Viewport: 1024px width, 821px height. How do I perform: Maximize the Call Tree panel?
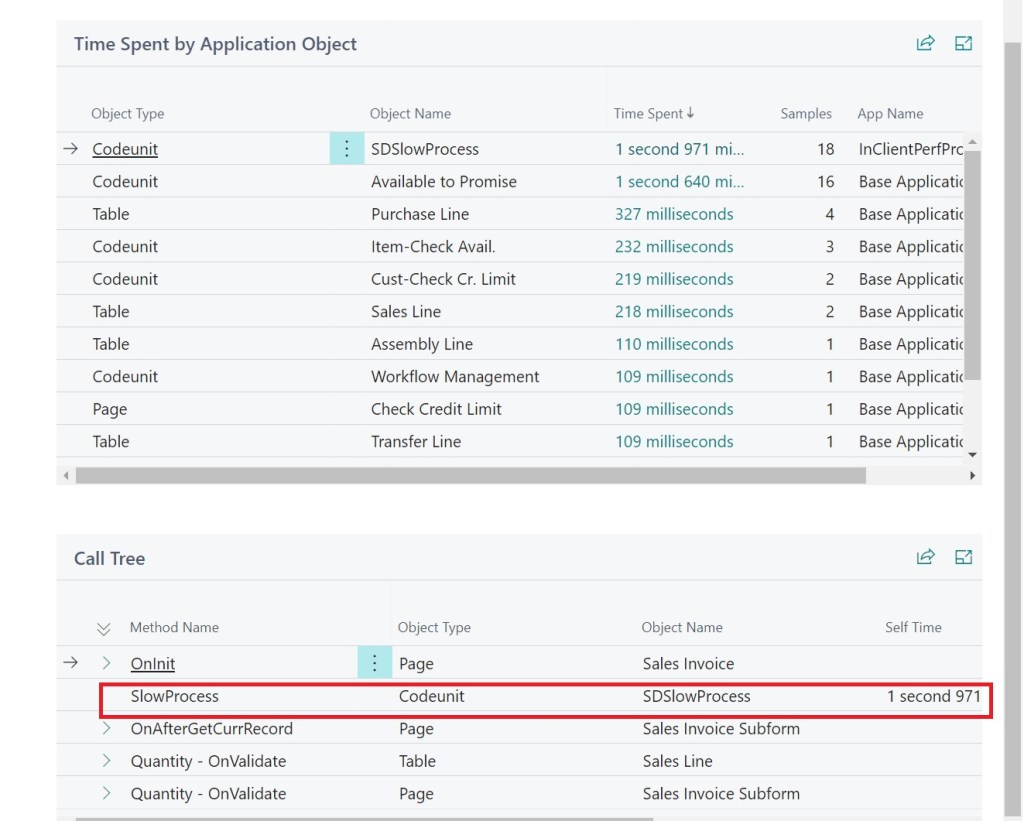pyautogui.click(x=963, y=557)
